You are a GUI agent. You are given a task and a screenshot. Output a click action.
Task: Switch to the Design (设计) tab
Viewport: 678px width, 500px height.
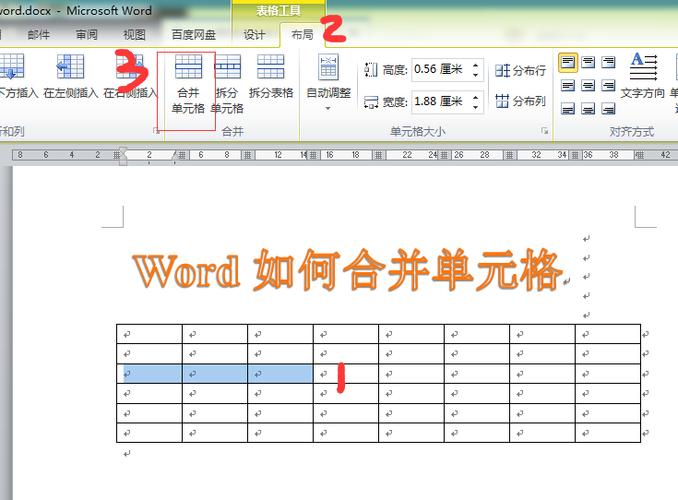coord(254,35)
